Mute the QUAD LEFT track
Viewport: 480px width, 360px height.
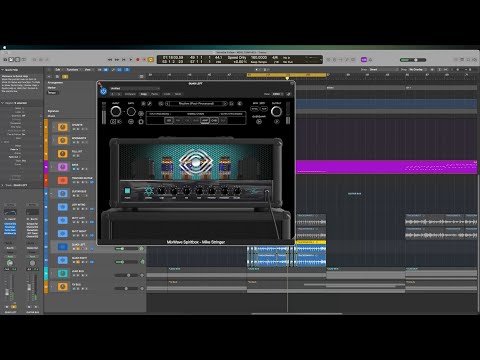pyautogui.click(x=74, y=249)
